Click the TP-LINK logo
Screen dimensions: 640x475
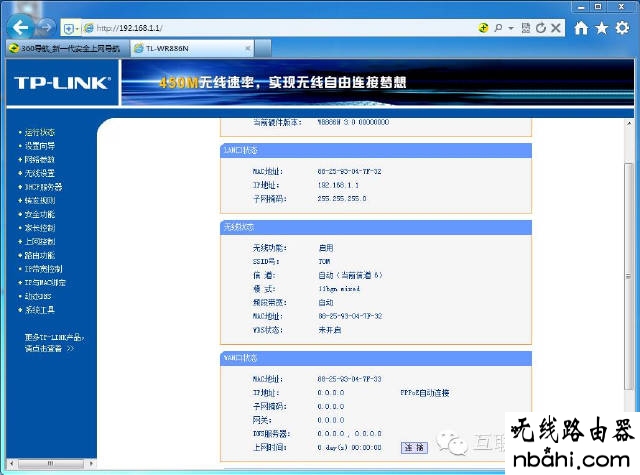pos(62,83)
